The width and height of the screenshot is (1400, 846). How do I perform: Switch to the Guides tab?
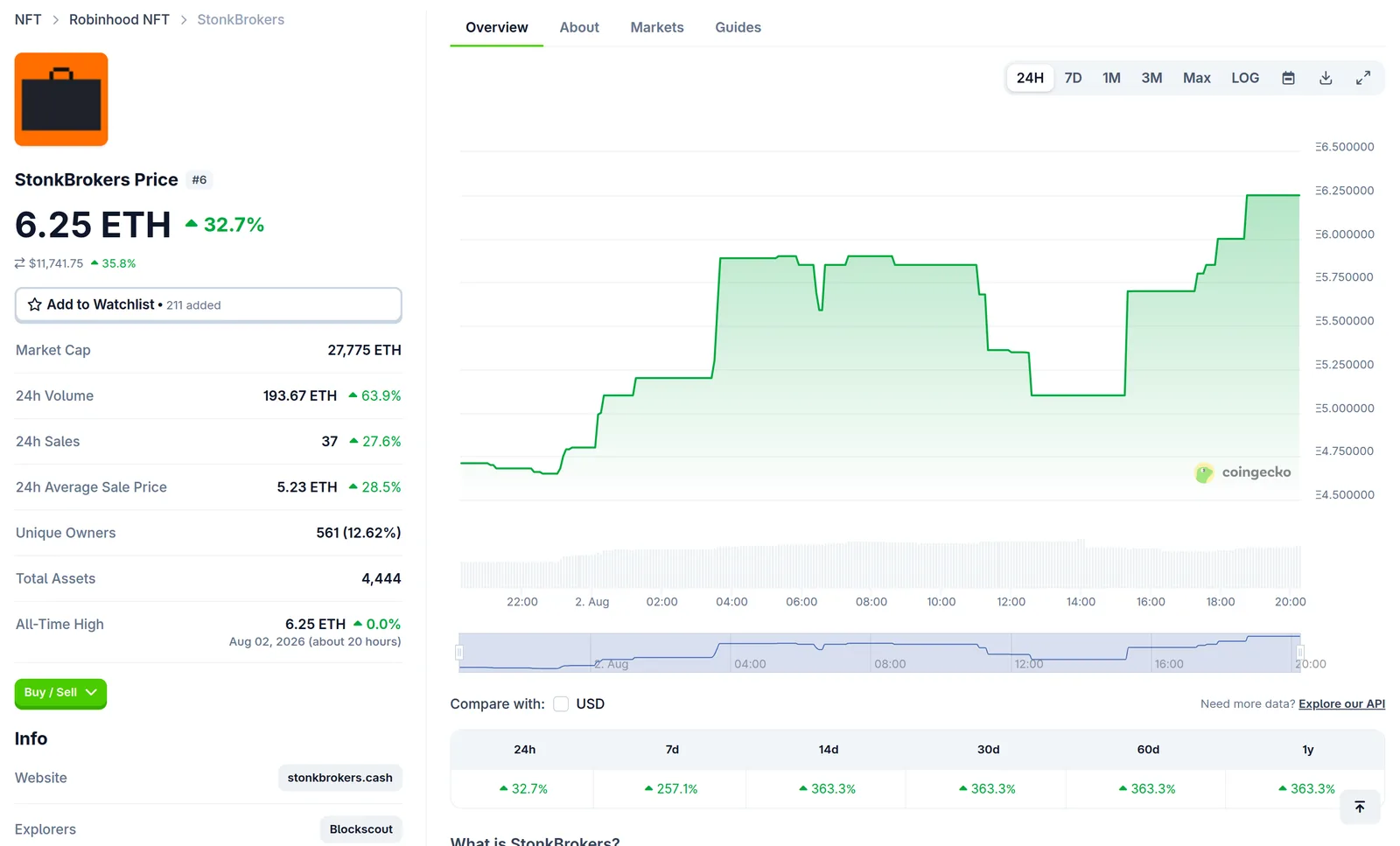click(738, 27)
